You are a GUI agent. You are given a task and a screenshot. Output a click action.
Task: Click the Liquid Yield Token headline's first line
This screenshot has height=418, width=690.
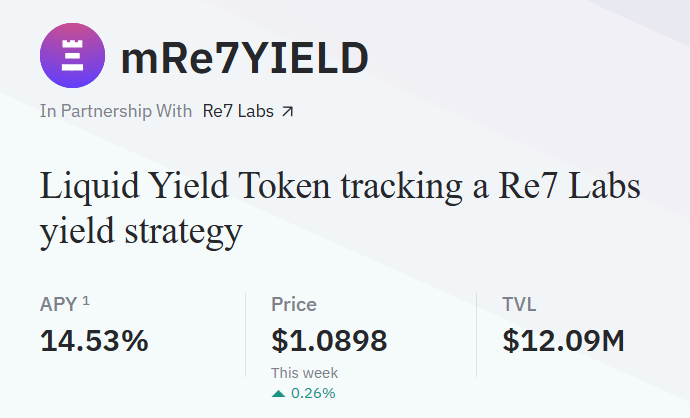tap(340, 186)
